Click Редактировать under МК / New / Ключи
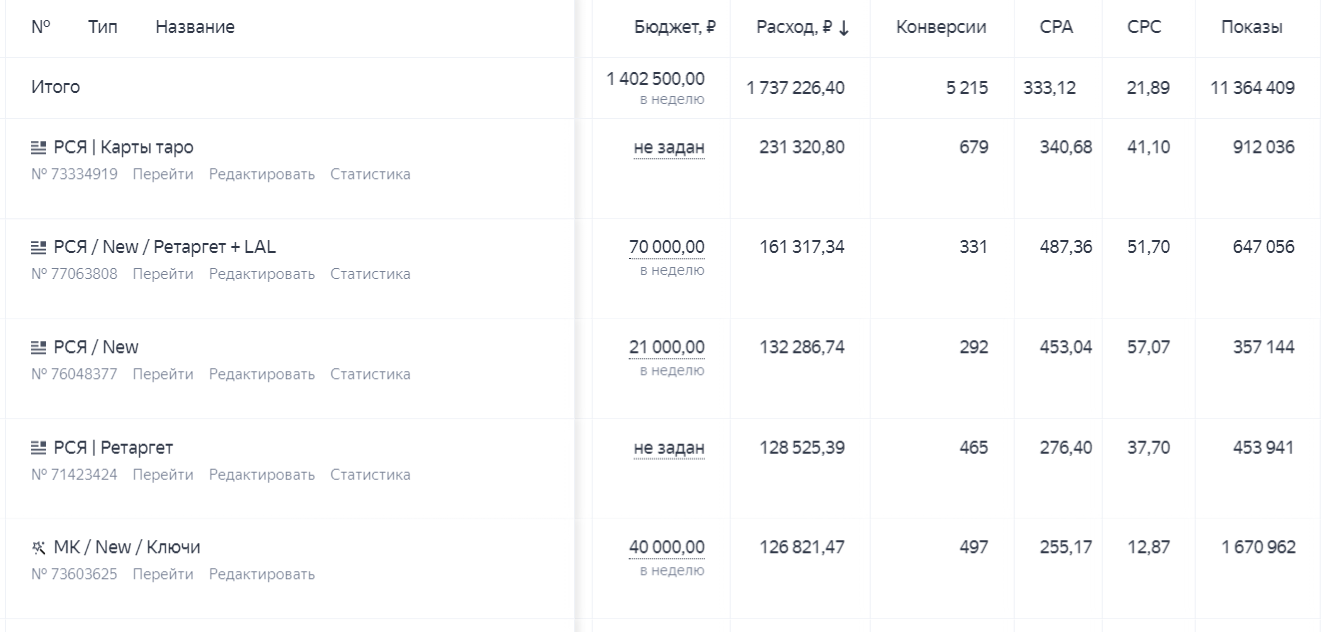 coord(262,574)
